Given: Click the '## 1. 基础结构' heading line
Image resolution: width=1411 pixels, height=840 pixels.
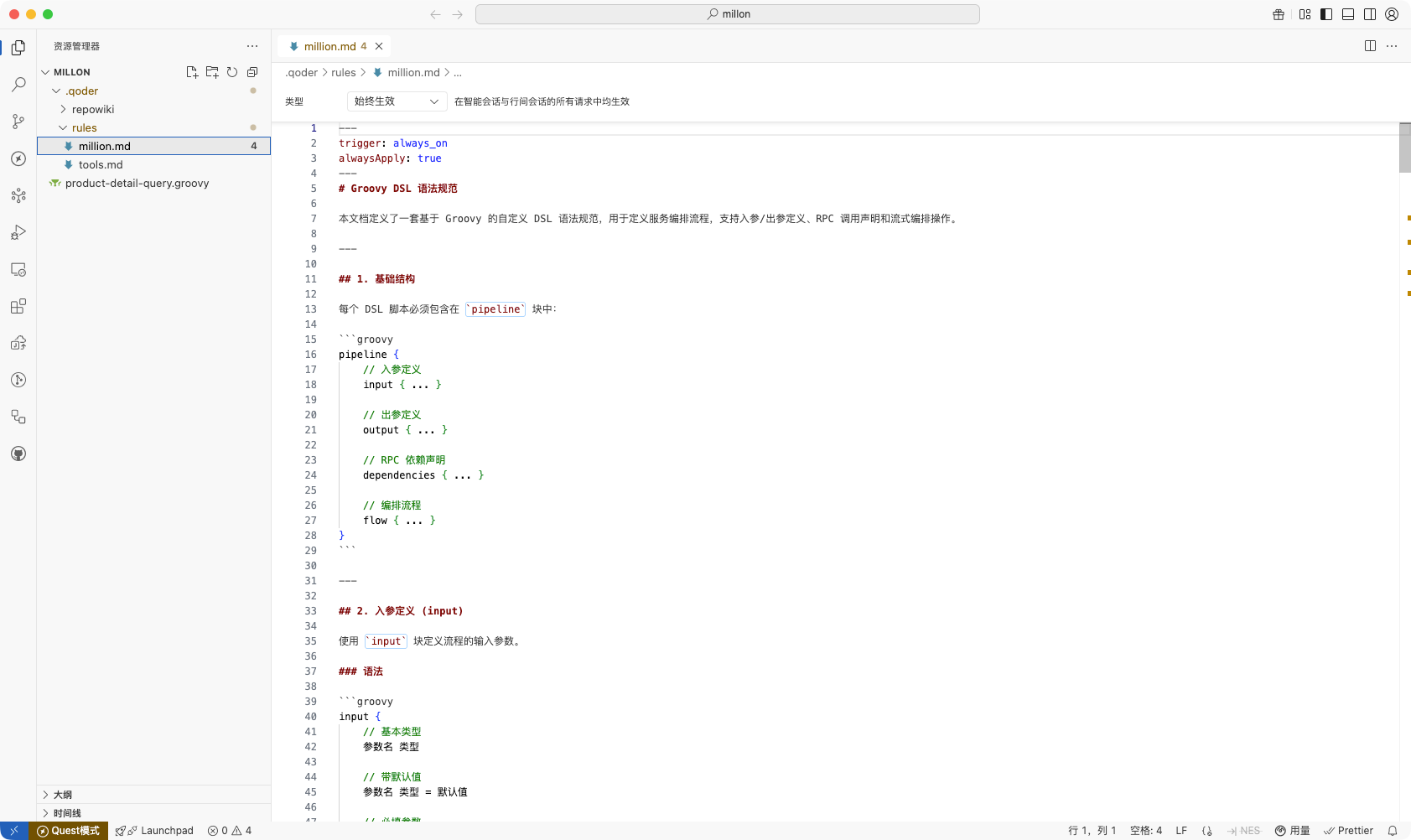Looking at the screenshot, I should (x=376, y=279).
